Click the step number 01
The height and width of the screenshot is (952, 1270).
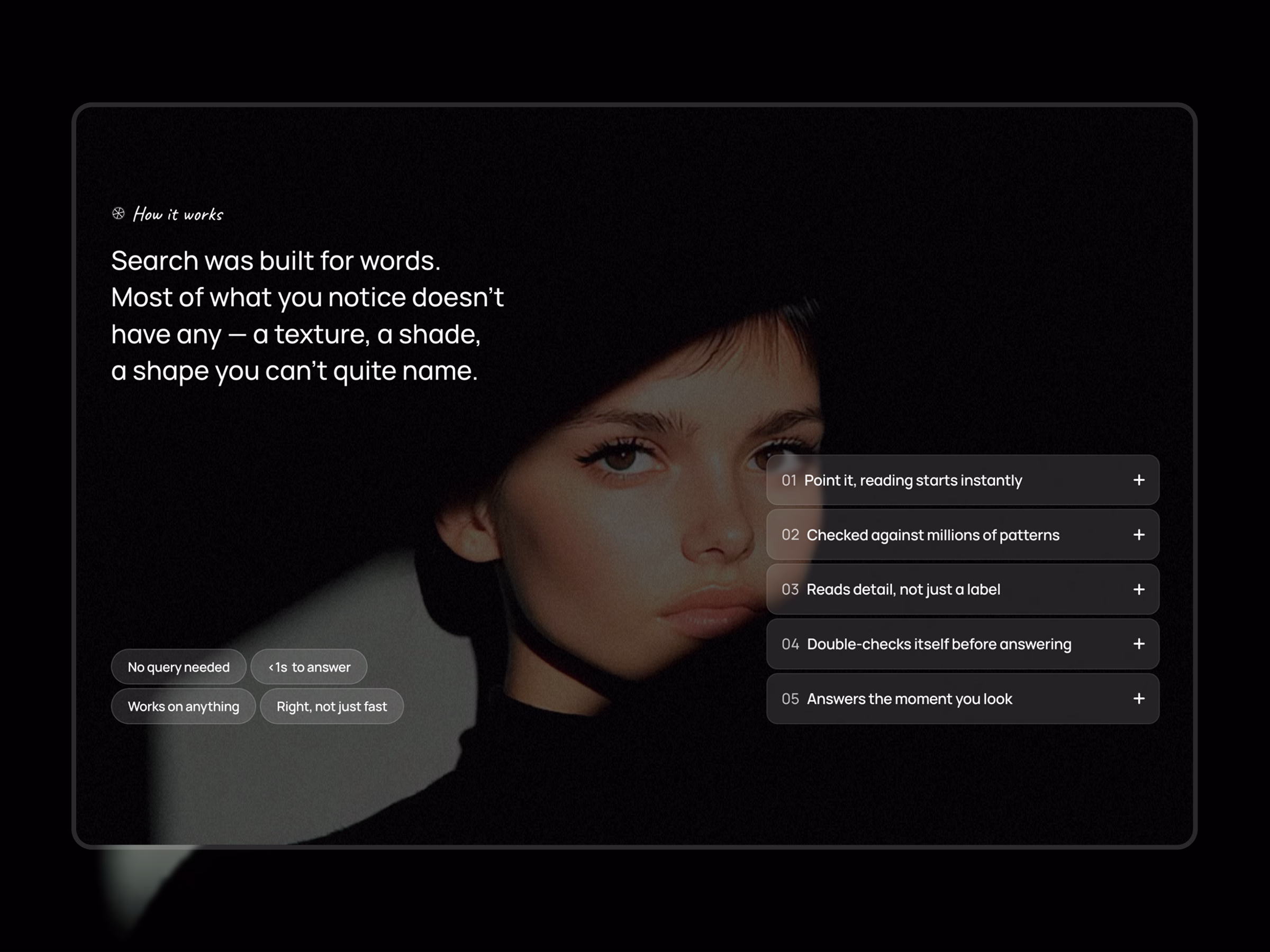pyautogui.click(x=789, y=480)
